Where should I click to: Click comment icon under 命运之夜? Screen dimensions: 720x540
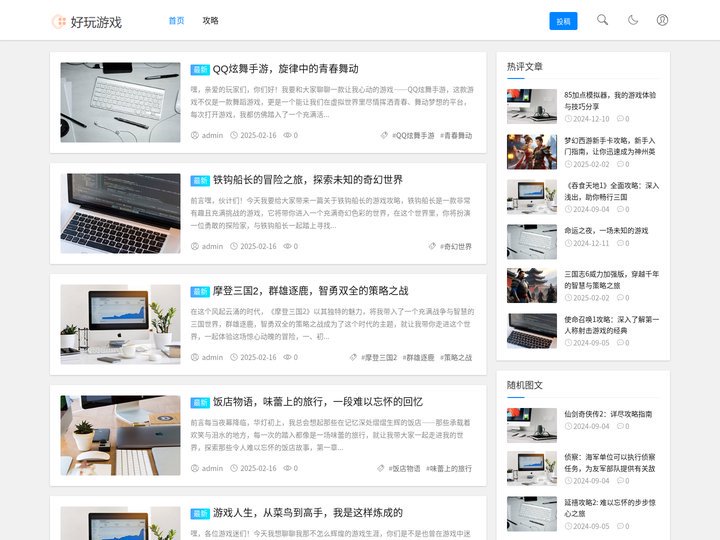pyautogui.click(x=620, y=243)
